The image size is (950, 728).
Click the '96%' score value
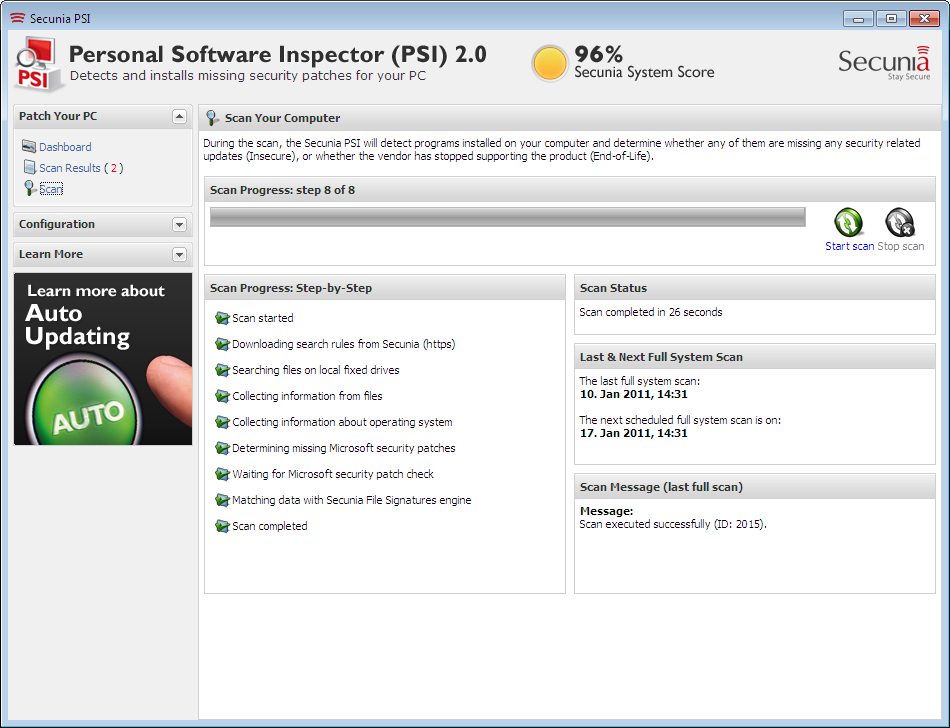point(599,54)
